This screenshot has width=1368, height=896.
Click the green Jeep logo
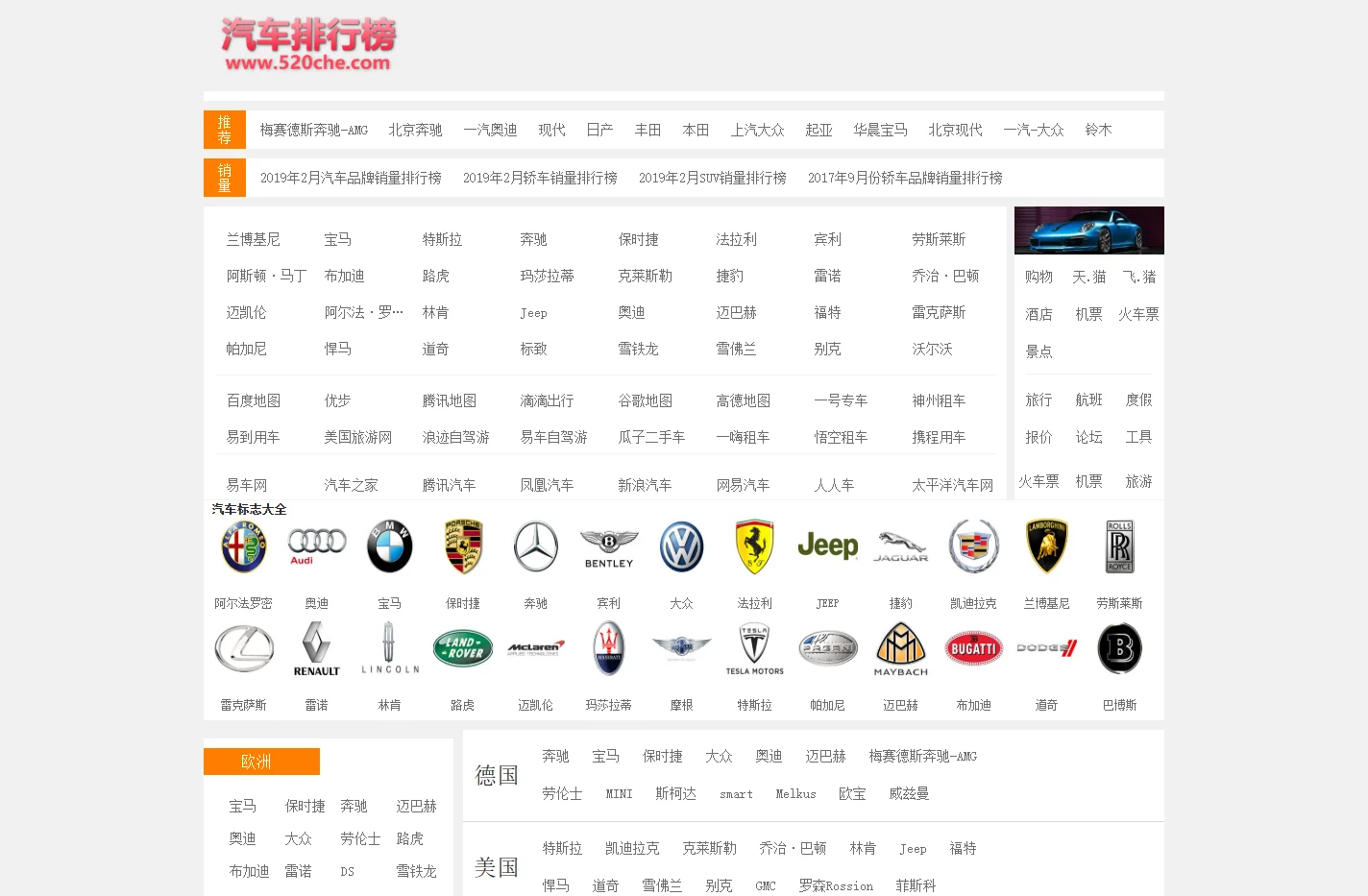coord(828,546)
